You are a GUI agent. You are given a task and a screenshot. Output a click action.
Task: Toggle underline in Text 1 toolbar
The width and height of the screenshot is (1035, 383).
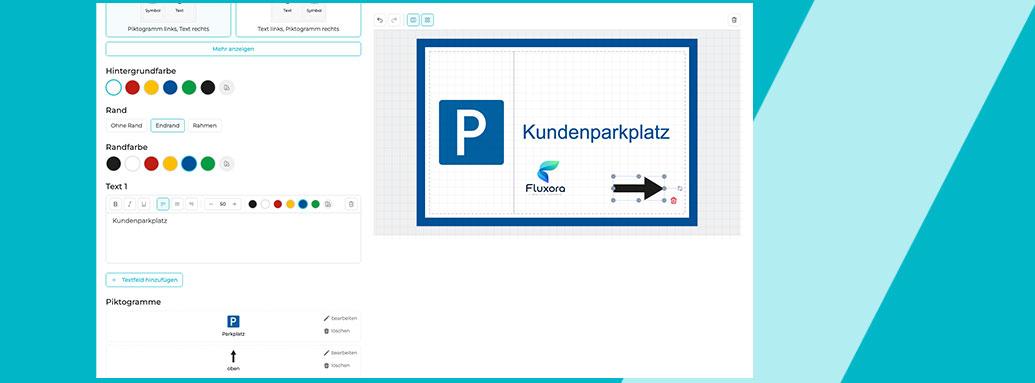[x=144, y=204]
